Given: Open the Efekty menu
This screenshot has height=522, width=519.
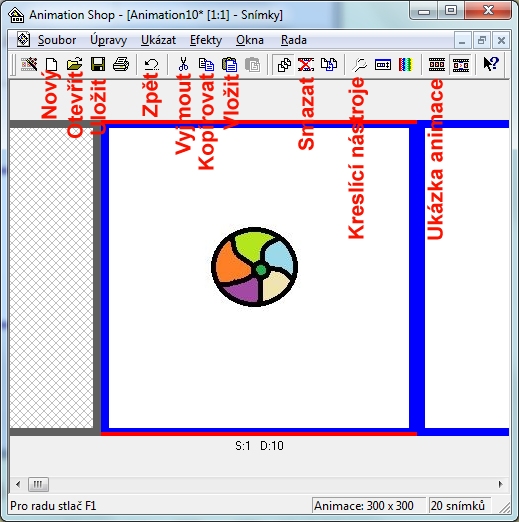Looking at the screenshot, I should point(206,40).
